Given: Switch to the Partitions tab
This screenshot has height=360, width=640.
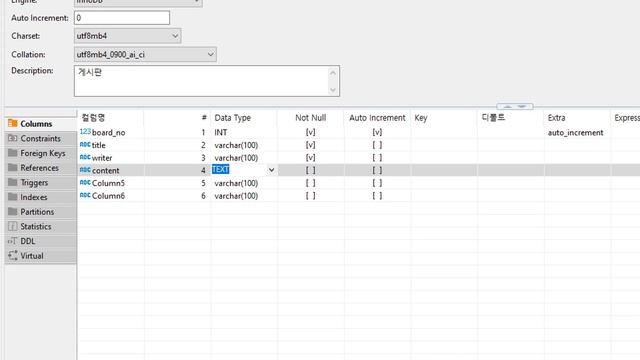Looking at the screenshot, I should pyautogui.click(x=40, y=212).
